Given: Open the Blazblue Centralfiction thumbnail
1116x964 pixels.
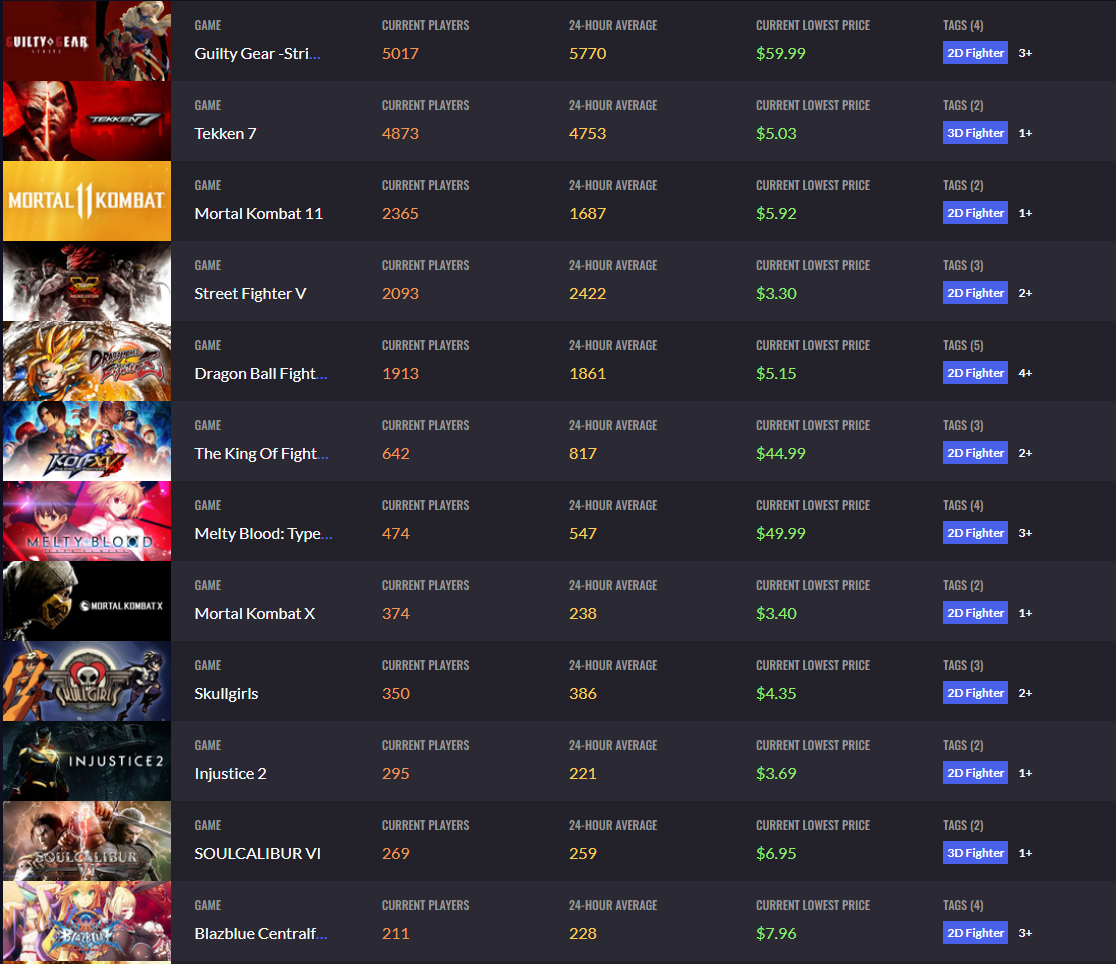Looking at the screenshot, I should click(x=87, y=921).
